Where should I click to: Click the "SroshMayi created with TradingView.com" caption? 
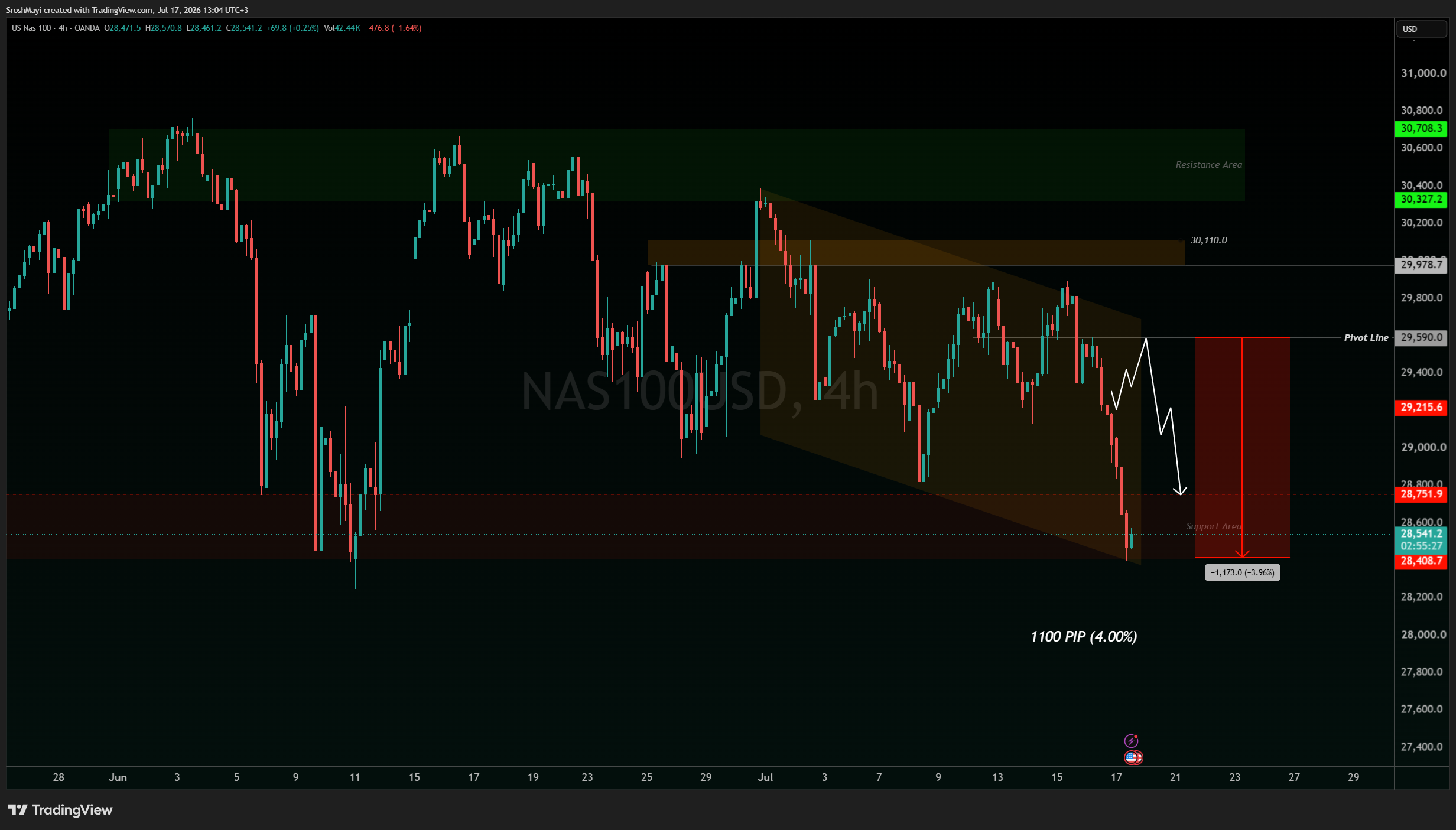[x=79, y=10]
